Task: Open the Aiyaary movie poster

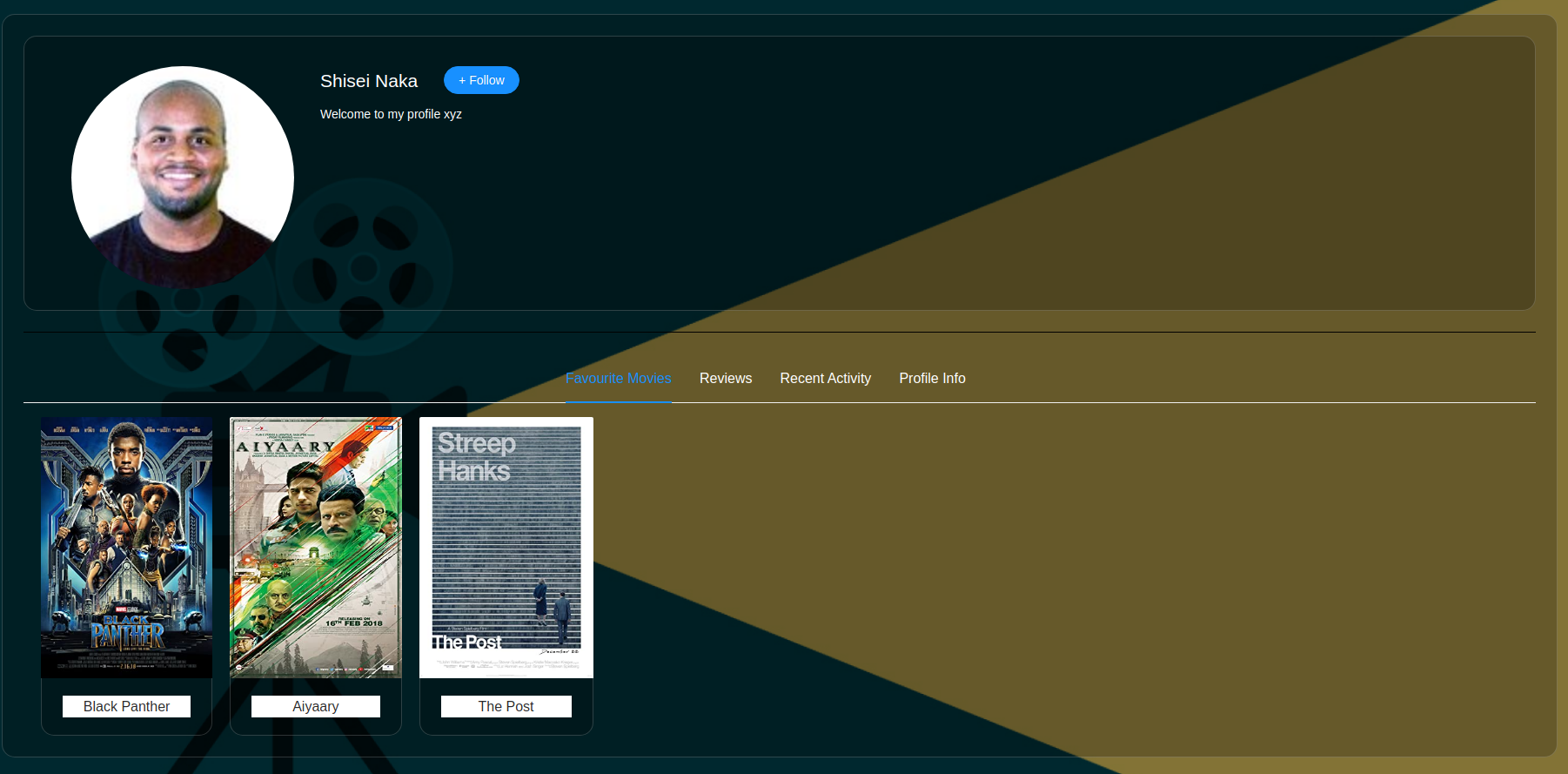Action: pos(316,548)
